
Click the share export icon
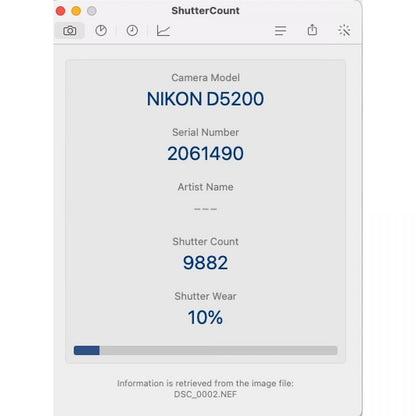point(312,30)
